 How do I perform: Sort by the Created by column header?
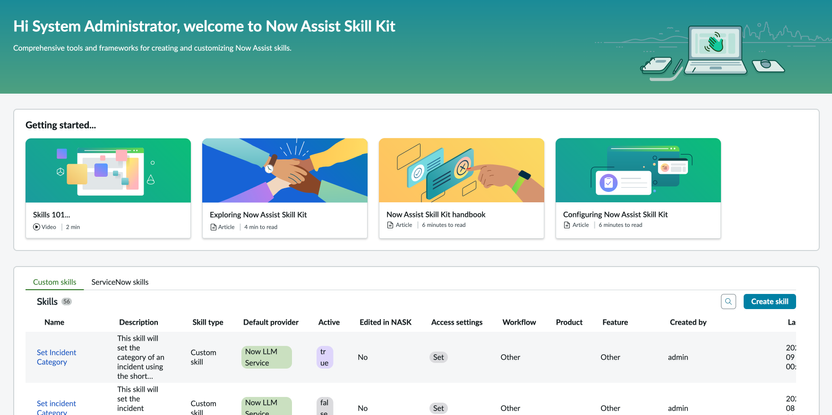coord(688,322)
